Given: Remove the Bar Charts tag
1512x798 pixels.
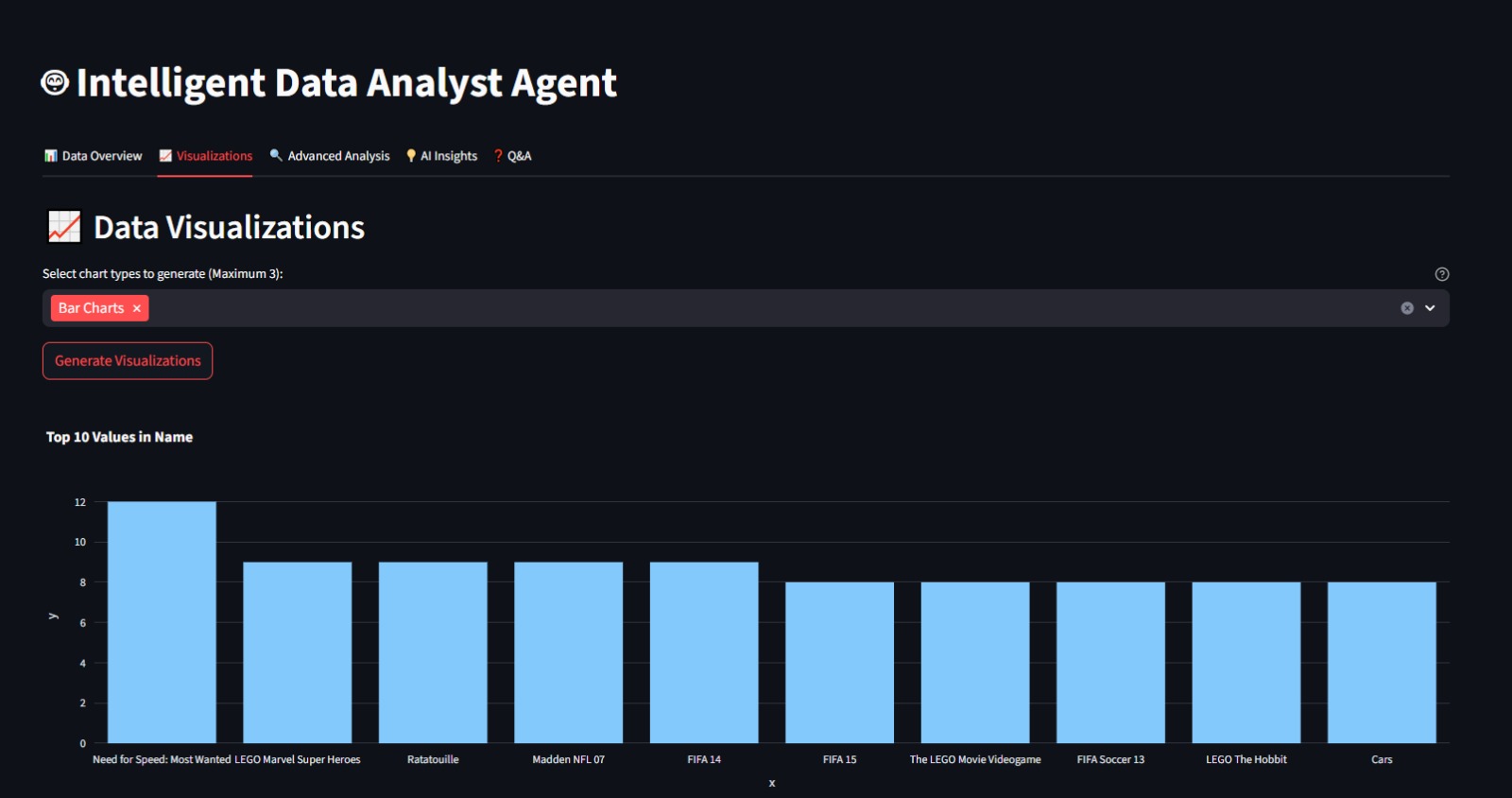Looking at the screenshot, I should [137, 308].
